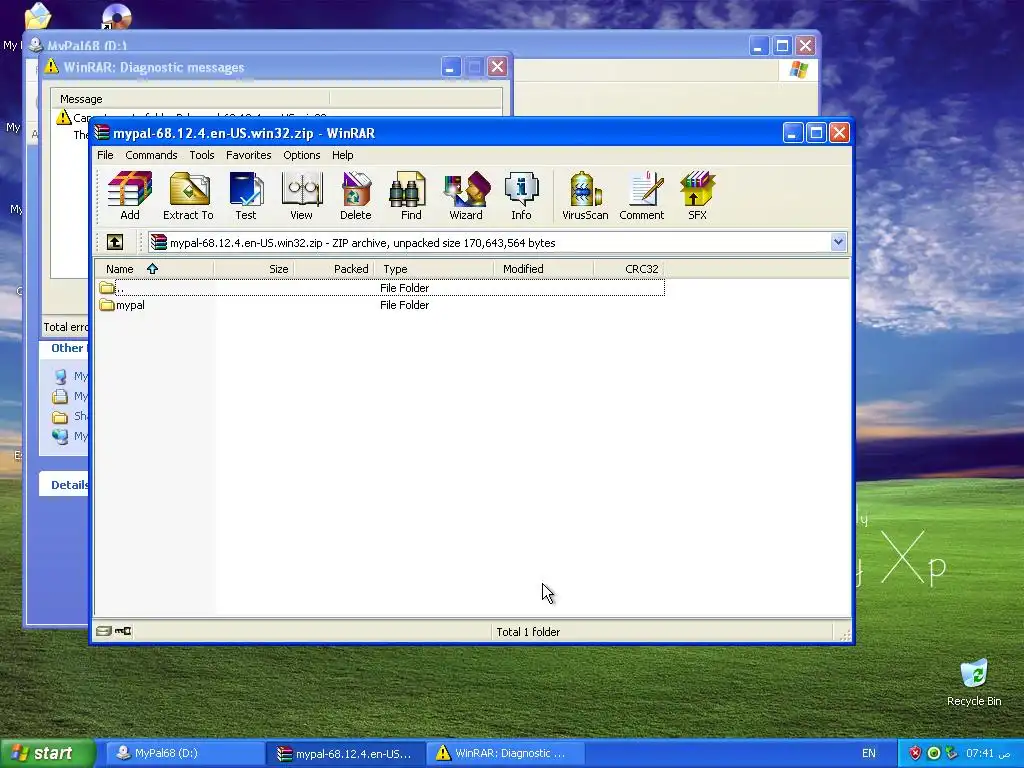Open the Comment tool
The height and width of the screenshot is (768, 1024).
point(642,195)
